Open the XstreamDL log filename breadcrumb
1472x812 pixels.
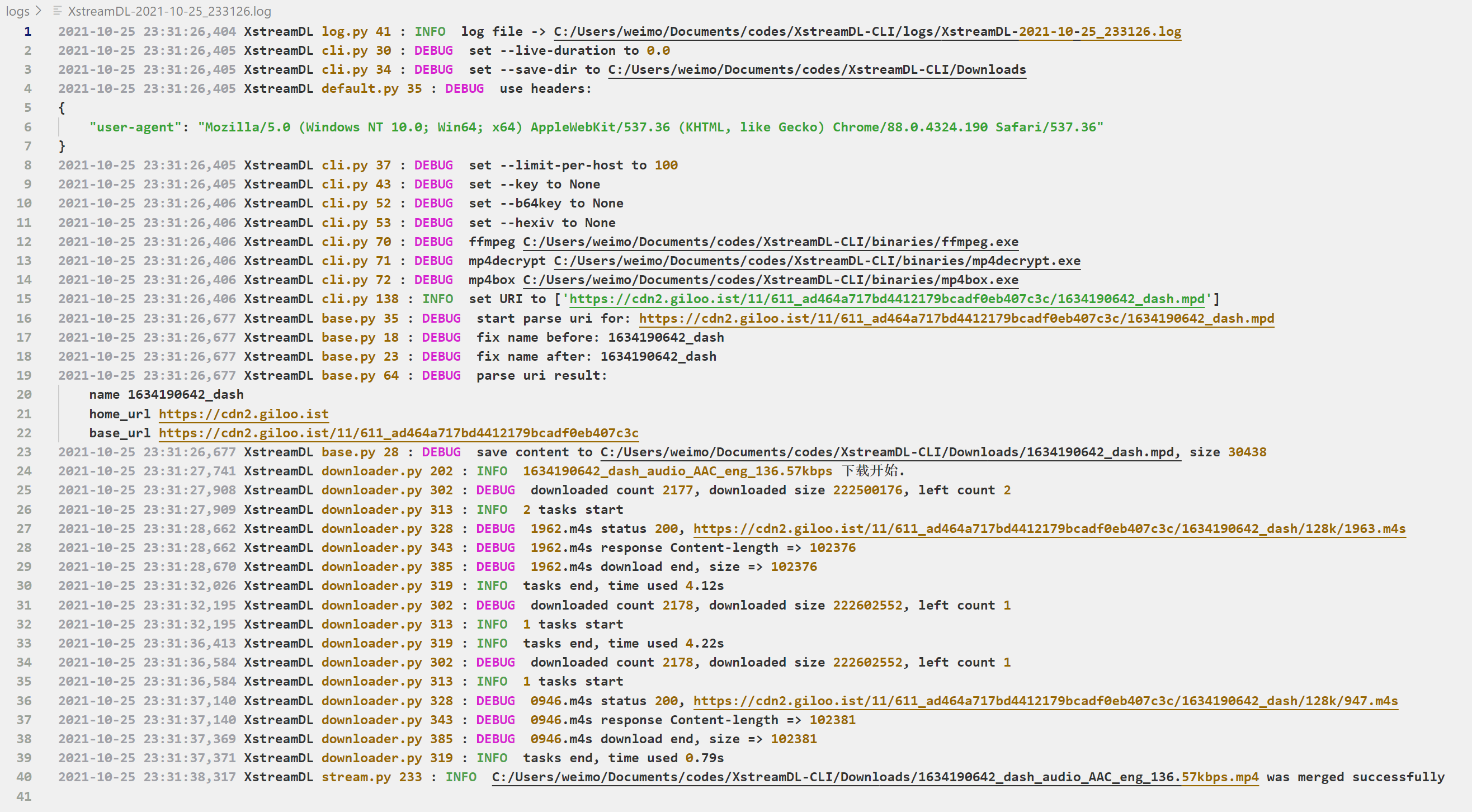(x=169, y=11)
